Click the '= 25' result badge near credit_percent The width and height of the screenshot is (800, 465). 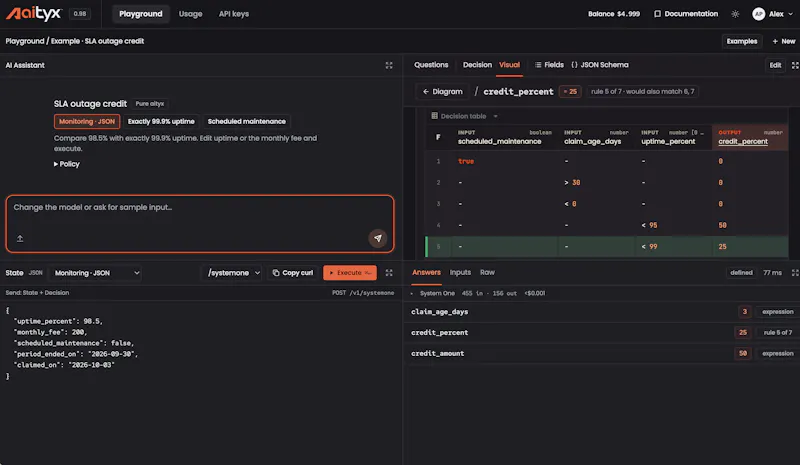pos(570,92)
